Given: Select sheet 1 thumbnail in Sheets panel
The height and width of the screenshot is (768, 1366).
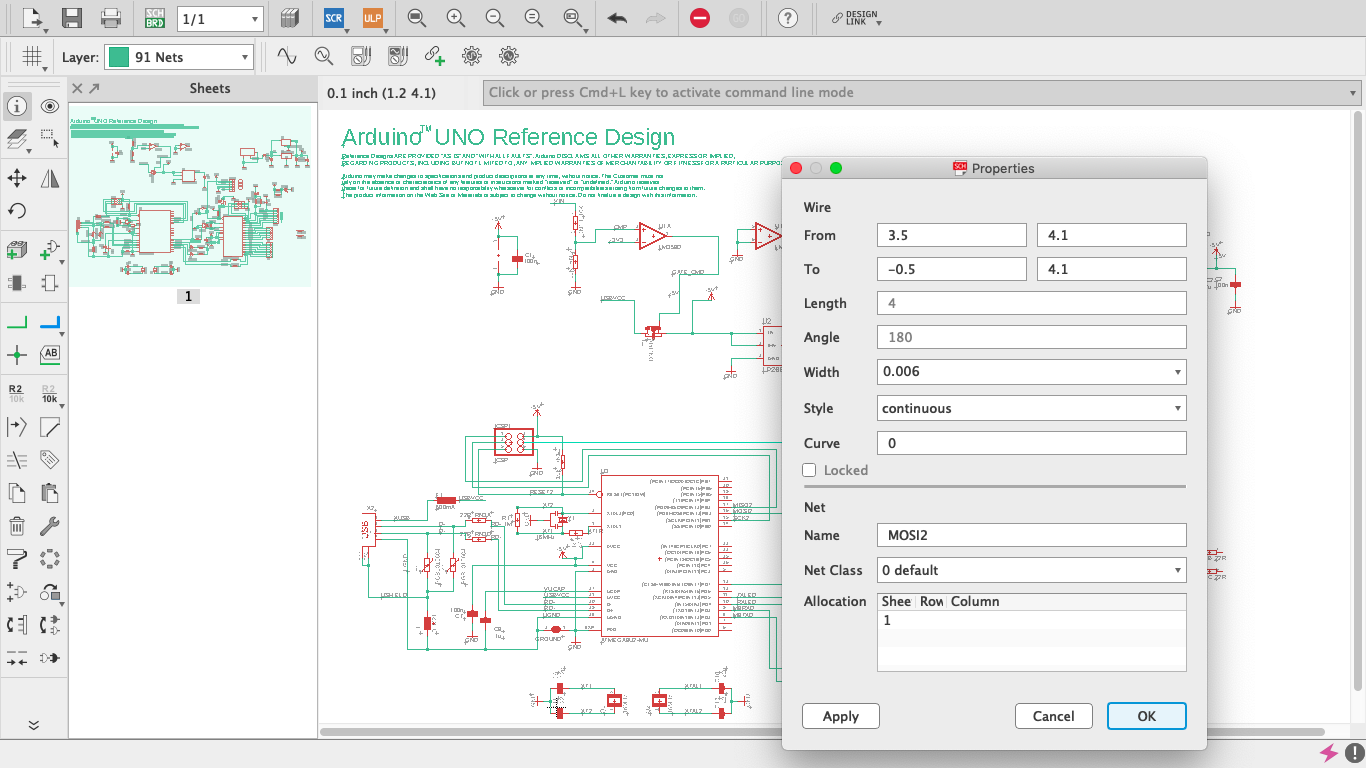Looking at the screenshot, I should [189, 196].
